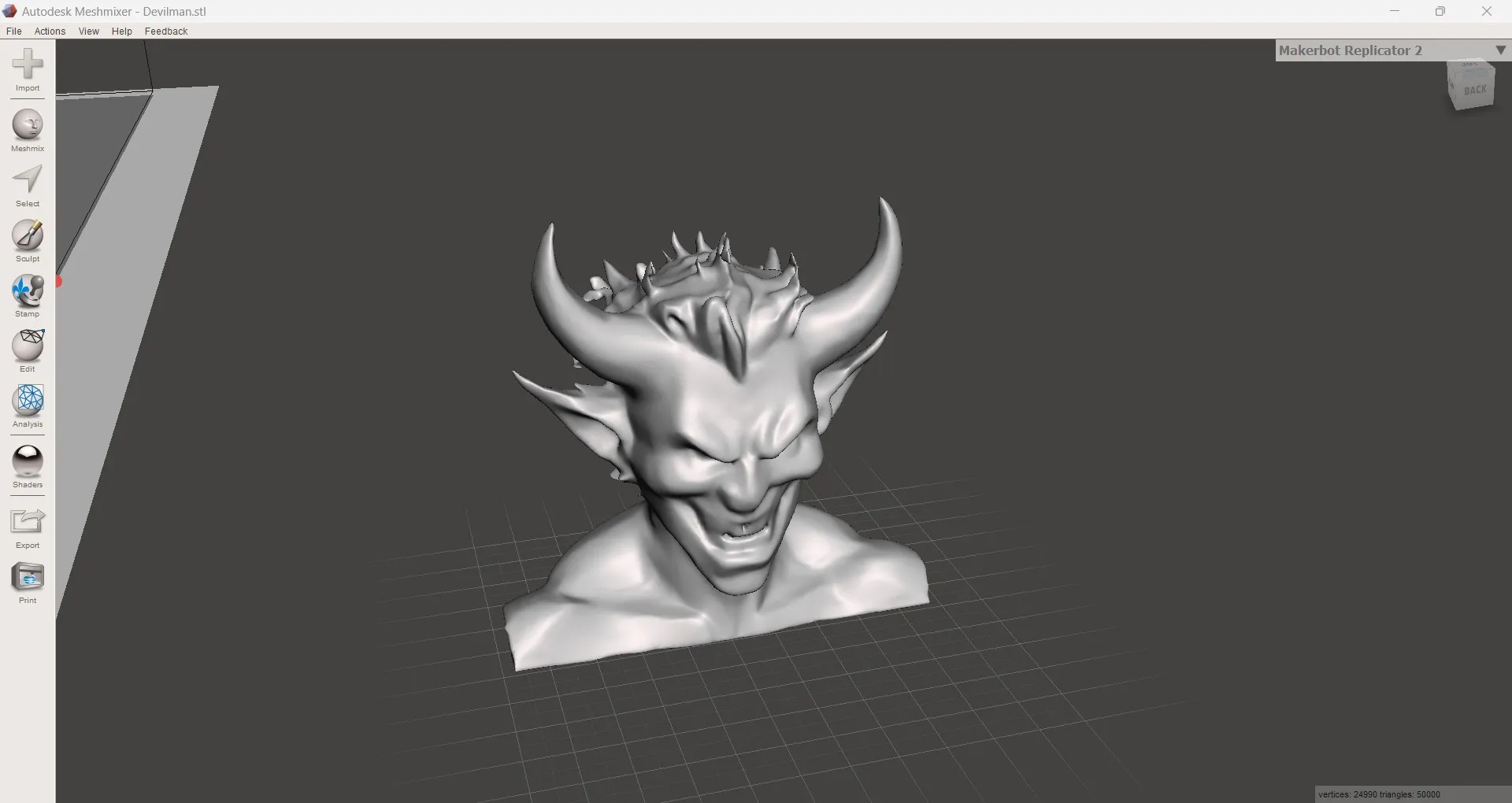1512x803 pixels.
Task: Open the Sculpt brush tools
Action: coord(28,241)
